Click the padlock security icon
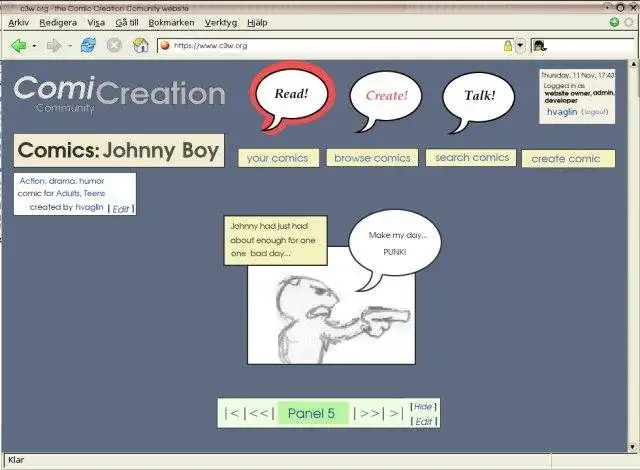This screenshot has height=470, width=640. click(508, 46)
